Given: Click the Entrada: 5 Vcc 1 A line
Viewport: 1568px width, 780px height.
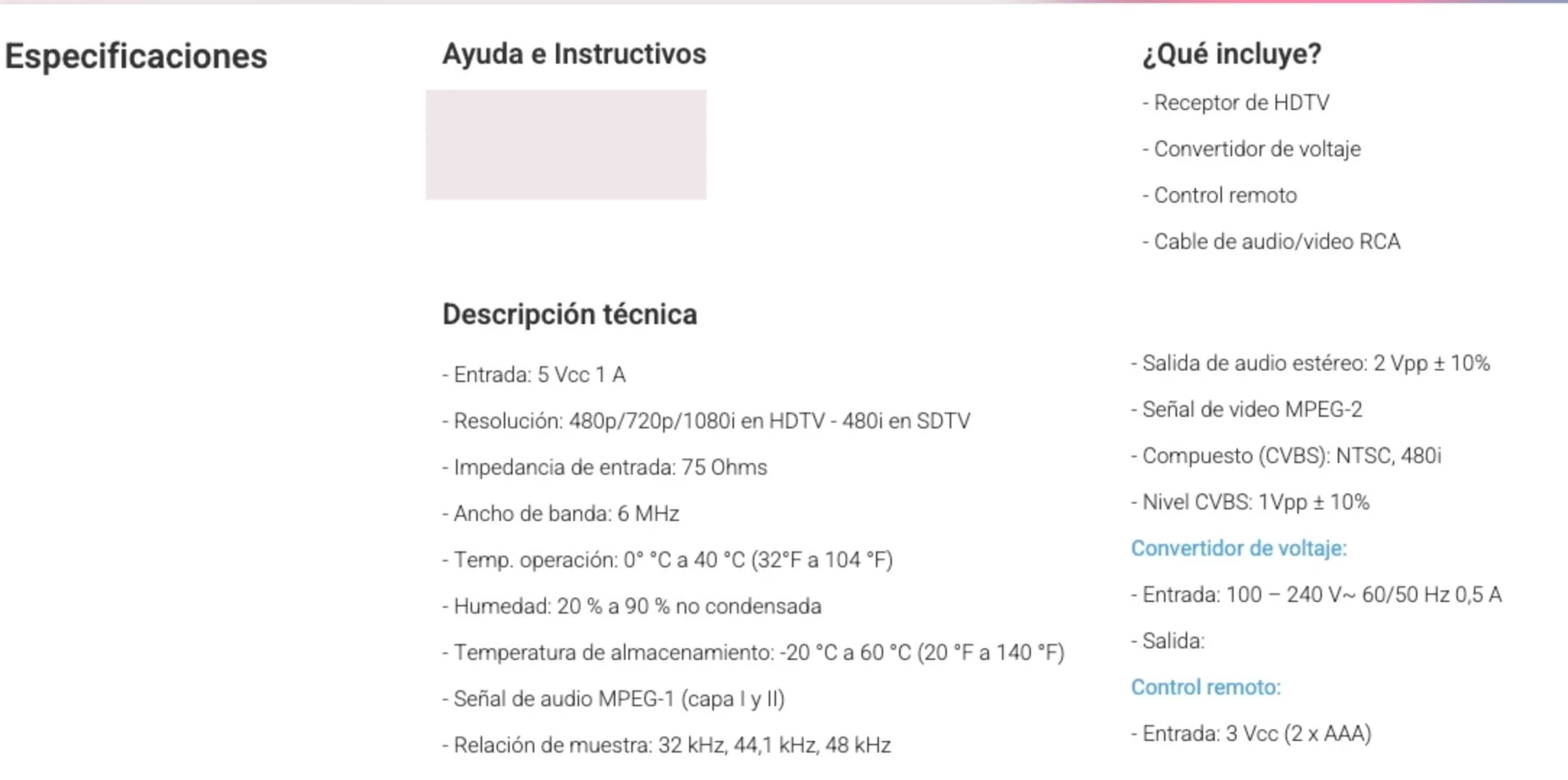Looking at the screenshot, I should pos(534,375).
